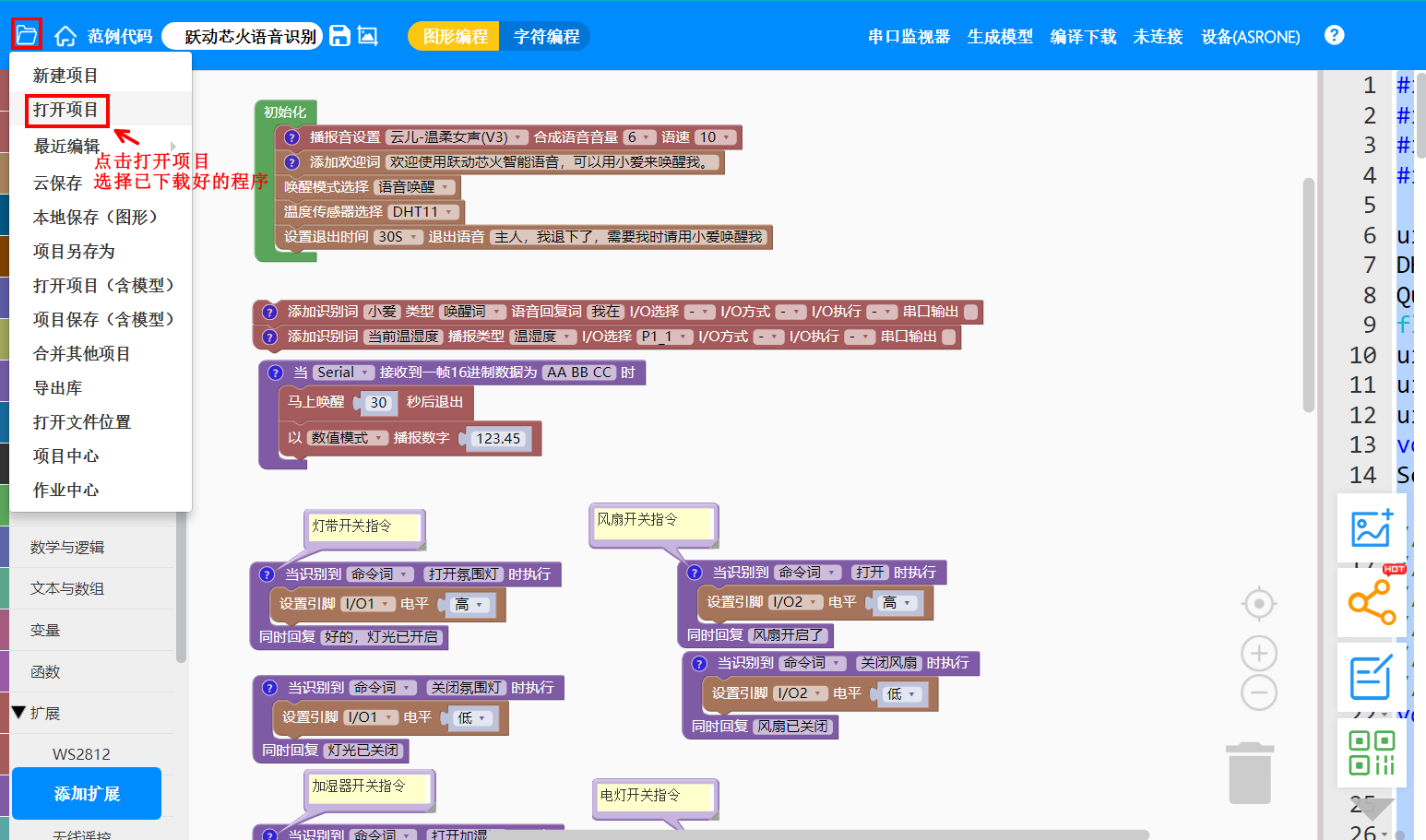Open the 云儿-温柔女声(V3) voice dropdown

(457, 137)
